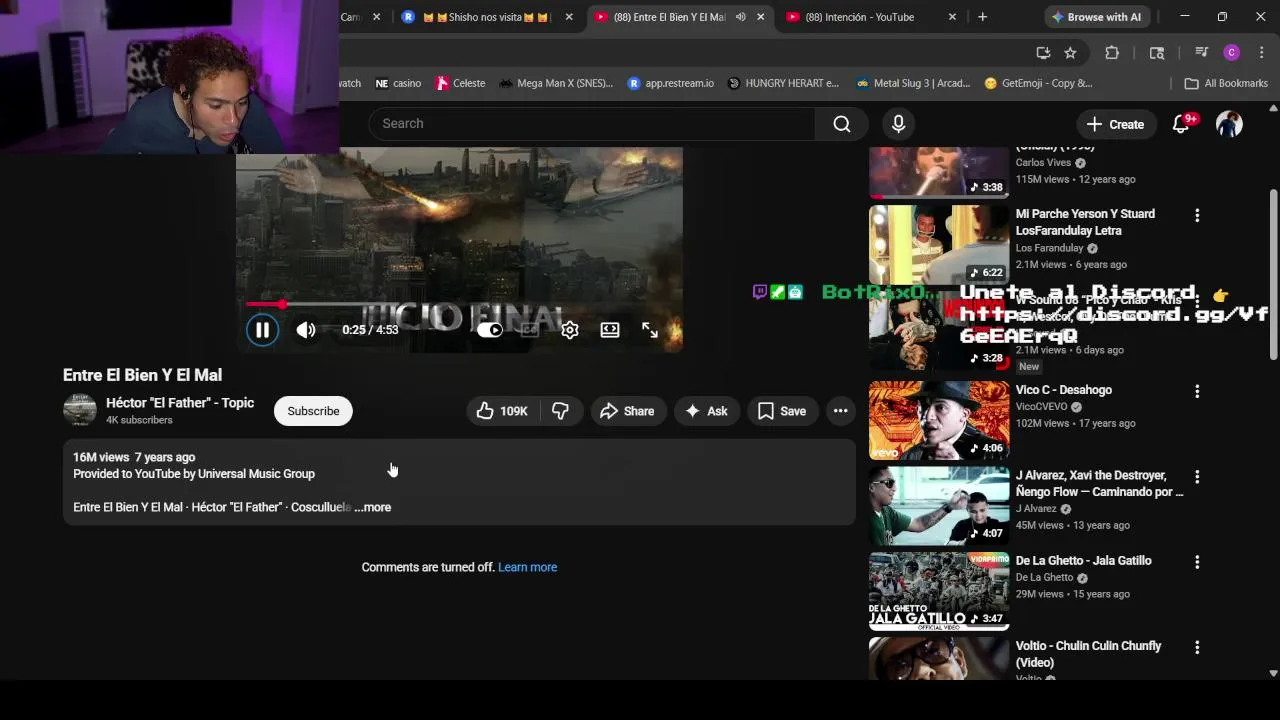Open the Chrome profile avatar C
This screenshot has height=720, width=1280.
[1232, 53]
